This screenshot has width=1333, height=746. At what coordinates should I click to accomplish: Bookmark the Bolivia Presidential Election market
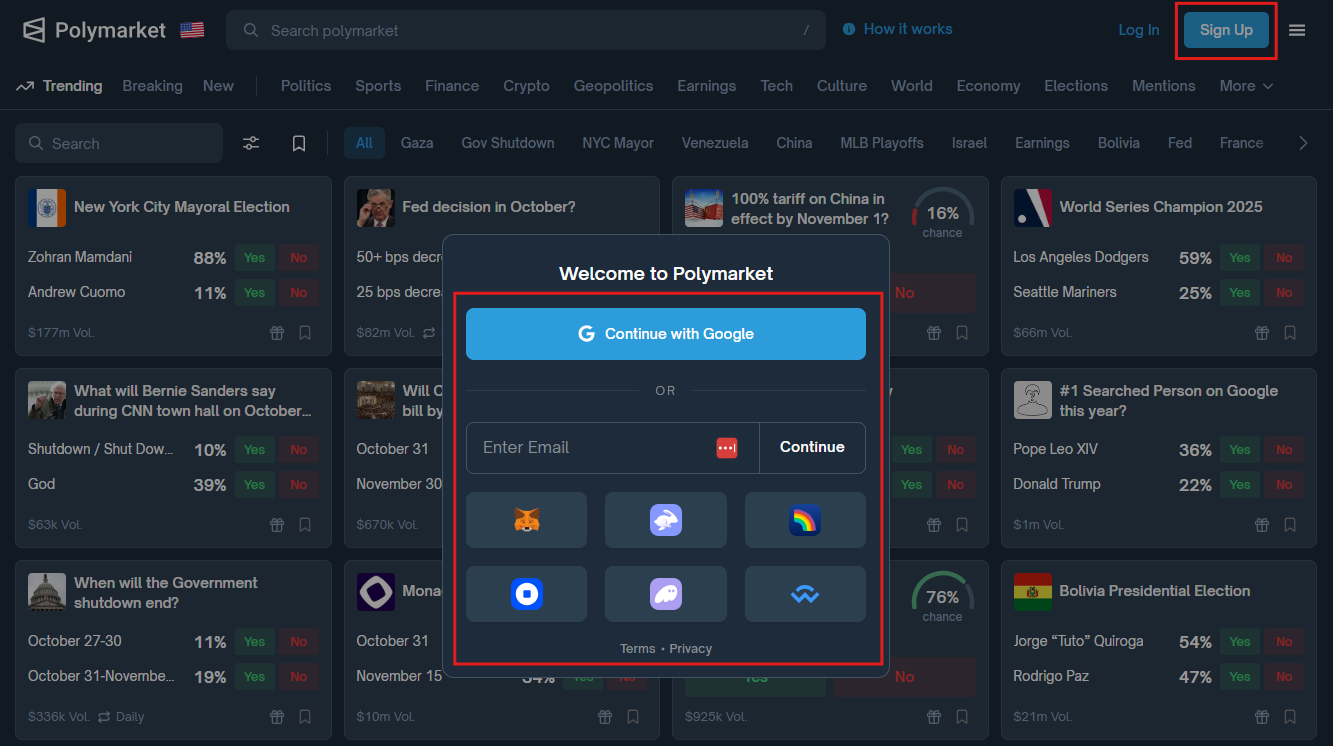tap(1290, 717)
